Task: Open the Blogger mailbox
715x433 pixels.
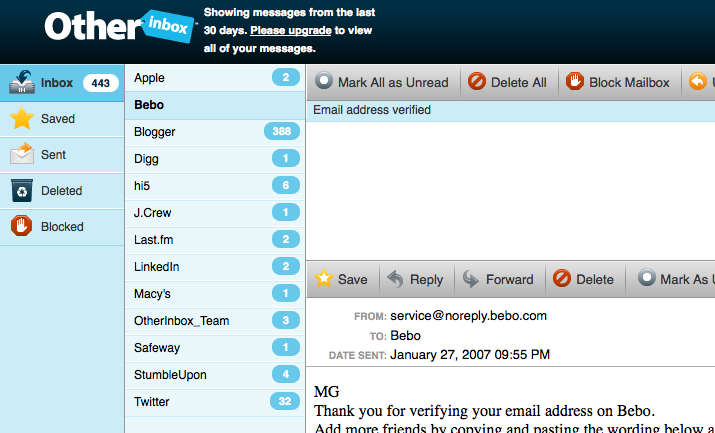Action: coord(215,132)
